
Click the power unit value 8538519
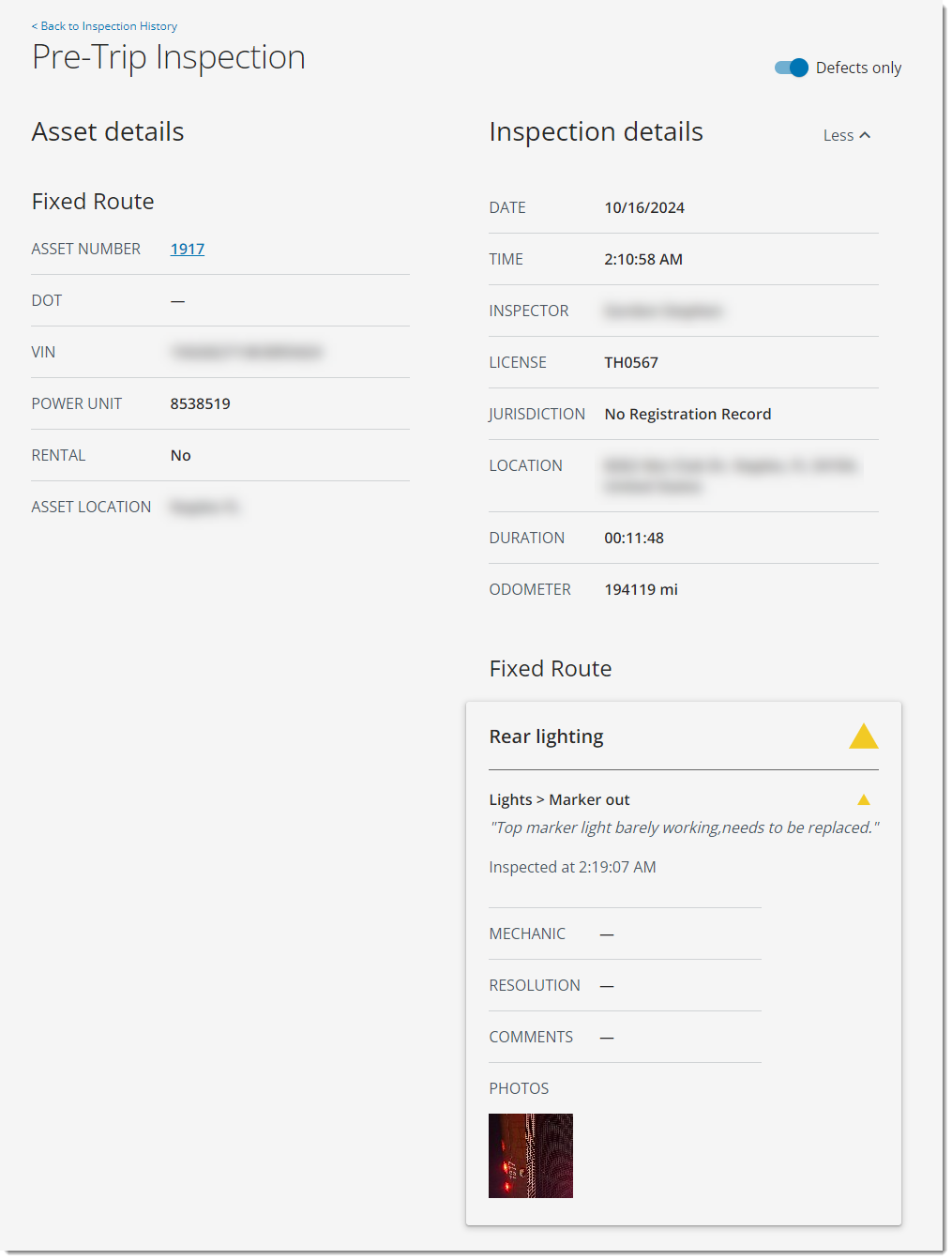(x=200, y=403)
